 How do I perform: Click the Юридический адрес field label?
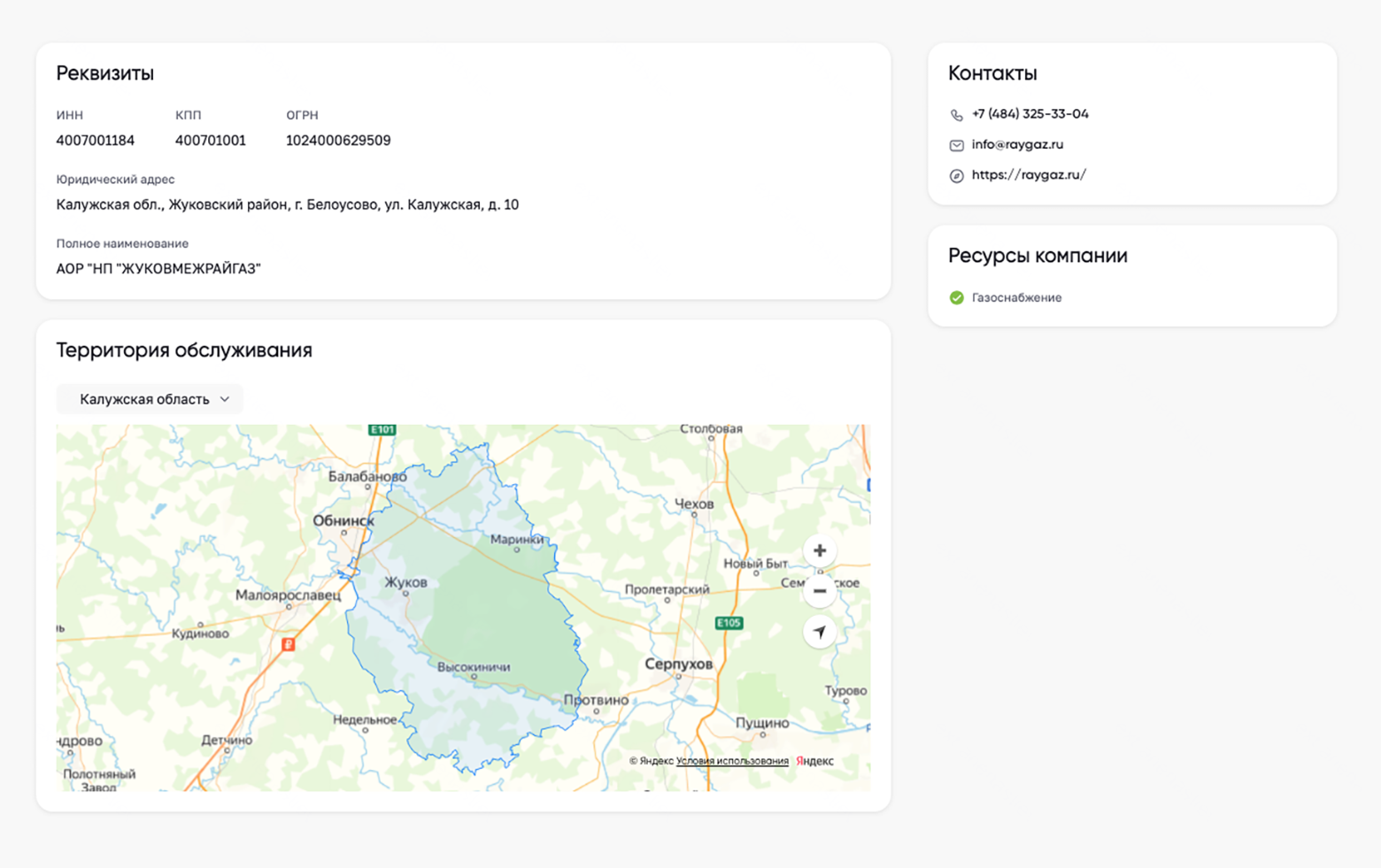(x=116, y=180)
